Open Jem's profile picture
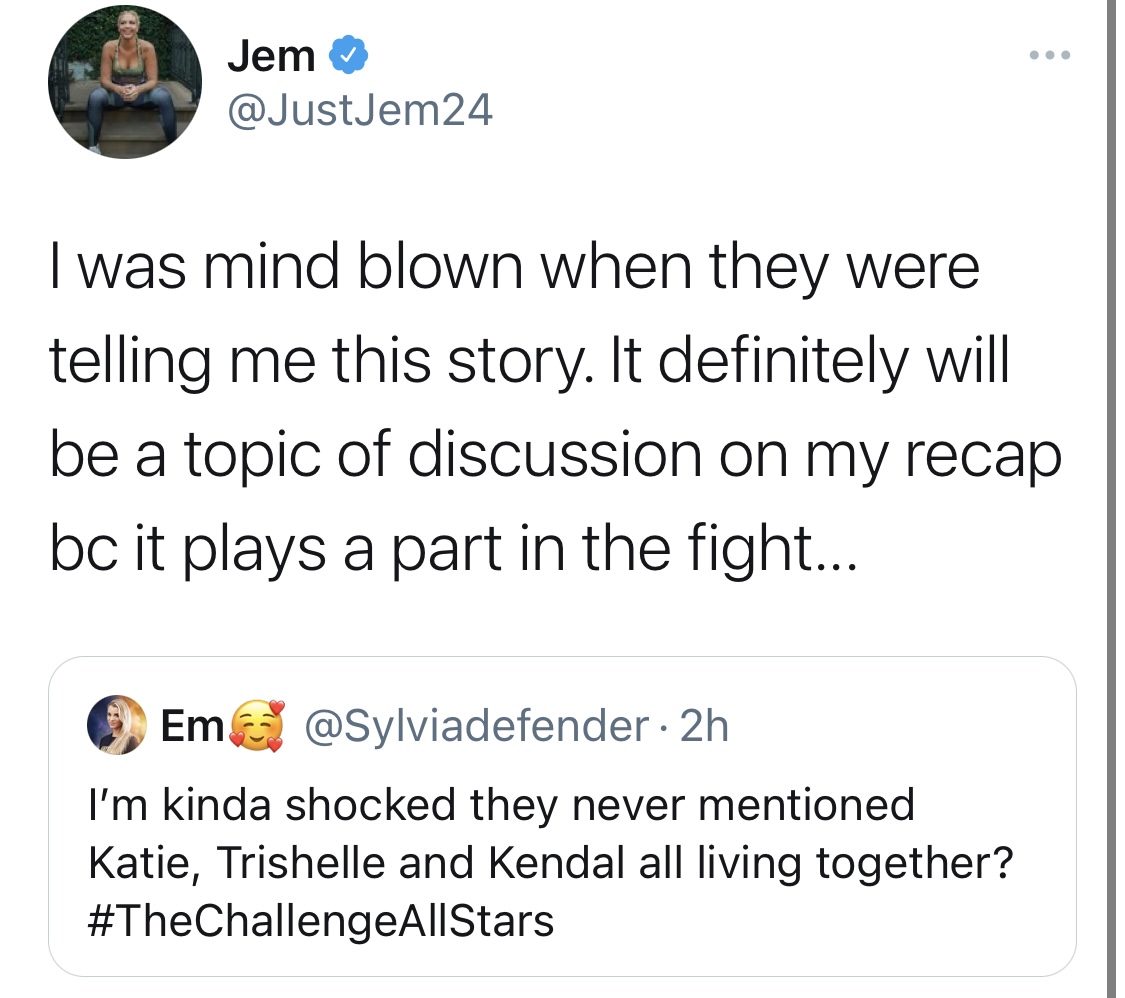 pos(125,82)
